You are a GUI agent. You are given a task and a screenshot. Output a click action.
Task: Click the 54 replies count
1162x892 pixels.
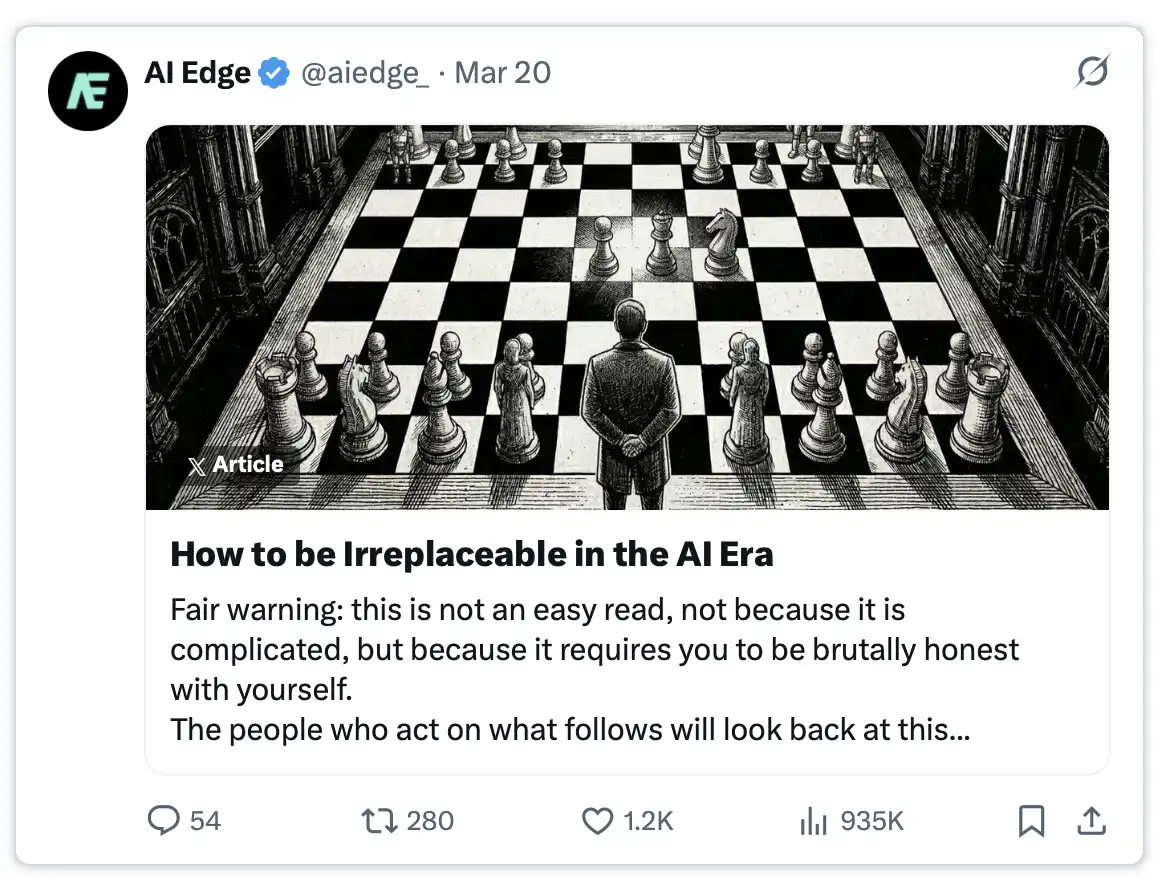click(x=205, y=821)
